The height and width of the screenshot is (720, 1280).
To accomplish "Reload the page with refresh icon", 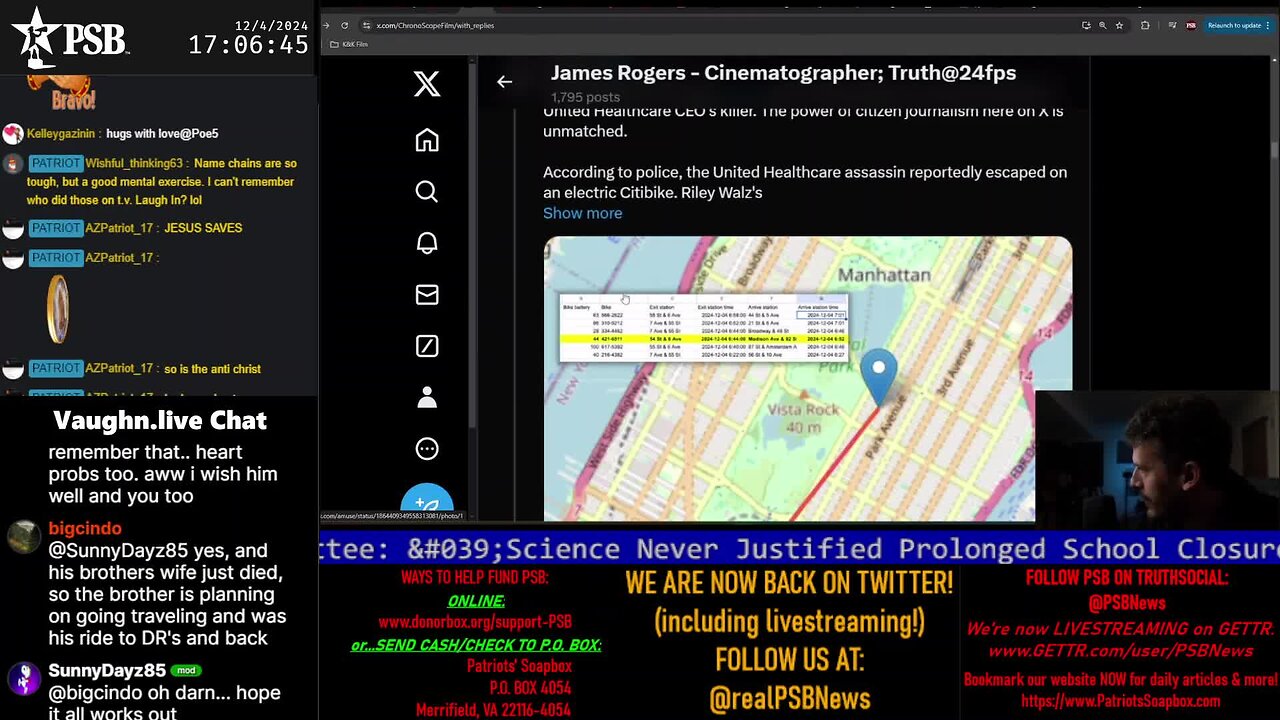I will pyautogui.click(x=345, y=25).
